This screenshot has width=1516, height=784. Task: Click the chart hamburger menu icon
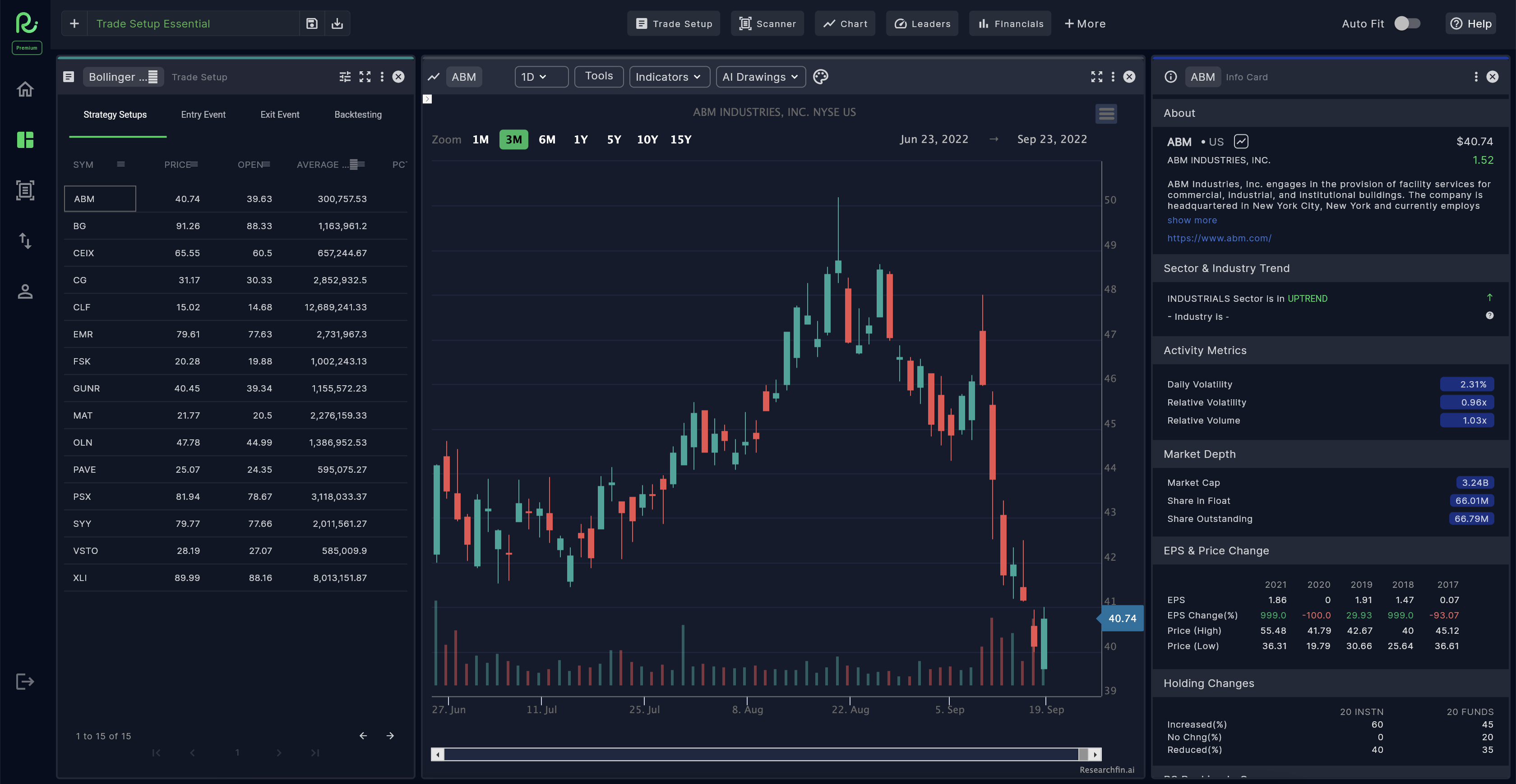pyautogui.click(x=1106, y=114)
